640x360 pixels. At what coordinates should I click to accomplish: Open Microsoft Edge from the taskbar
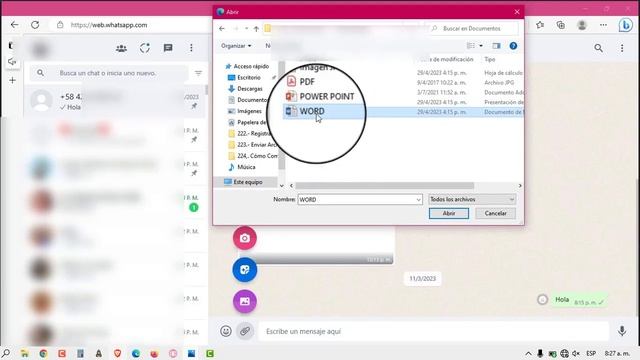click(136, 353)
